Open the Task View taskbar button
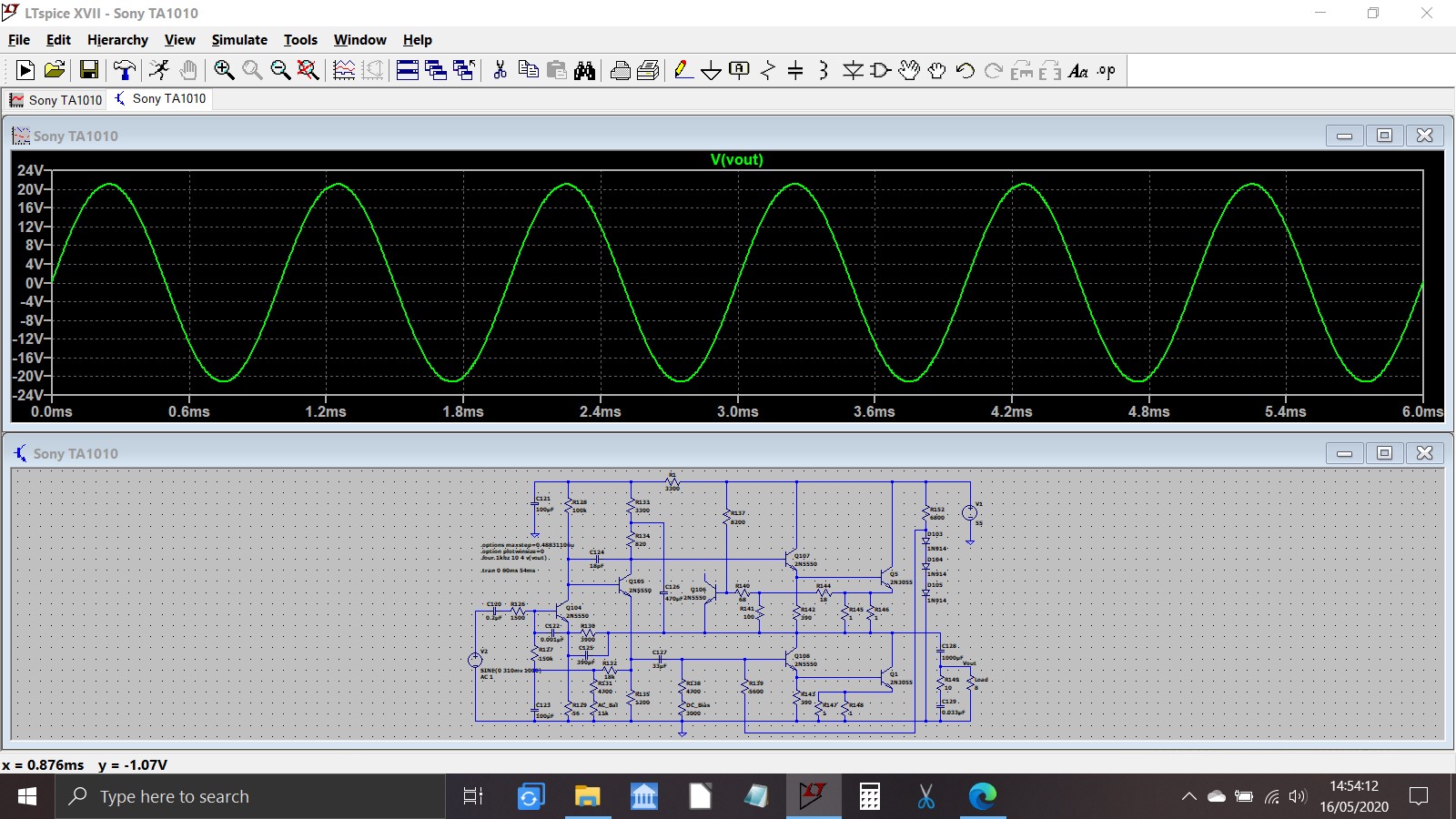Image resolution: width=1456 pixels, height=819 pixels. (x=473, y=797)
